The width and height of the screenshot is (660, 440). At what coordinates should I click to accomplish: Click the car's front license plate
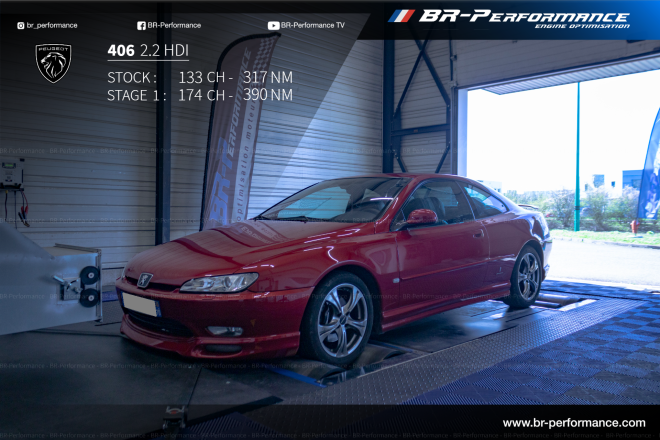140,305
